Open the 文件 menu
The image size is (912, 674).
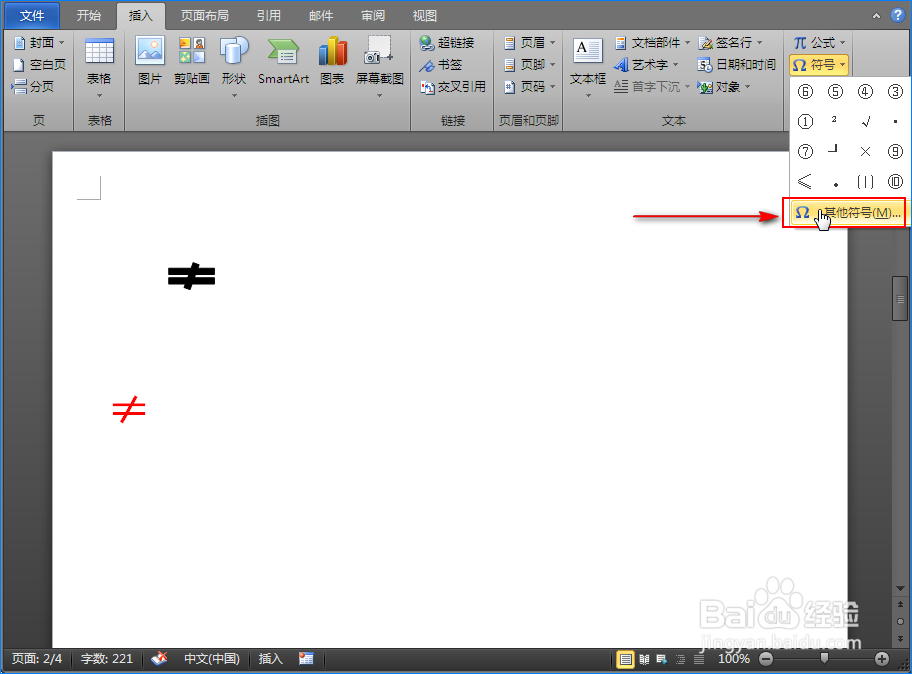pyautogui.click(x=31, y=15)
